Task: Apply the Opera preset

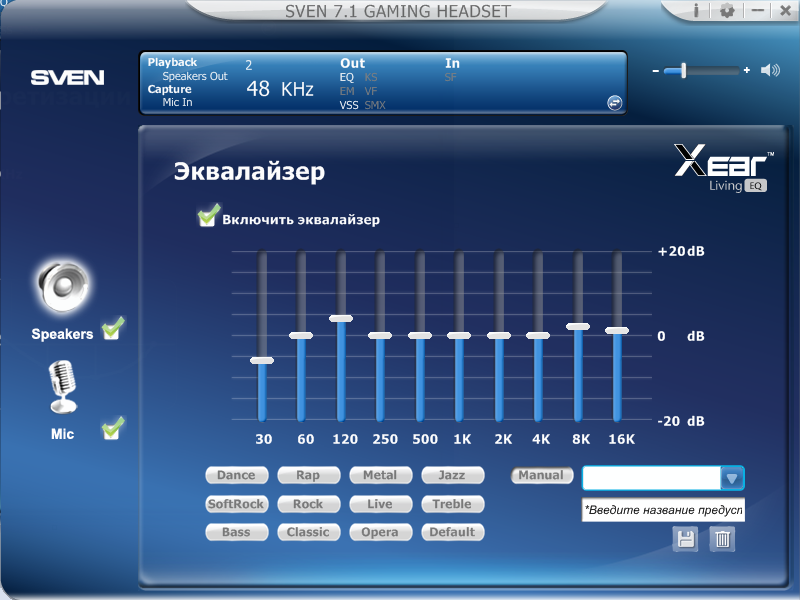Action: pyautogui.click(x=381, y=532)
